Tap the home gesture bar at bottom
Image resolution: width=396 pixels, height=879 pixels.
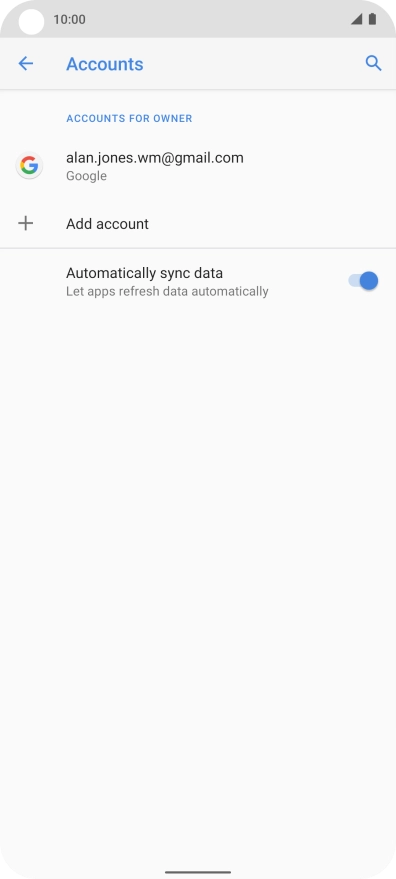[198, 872]
